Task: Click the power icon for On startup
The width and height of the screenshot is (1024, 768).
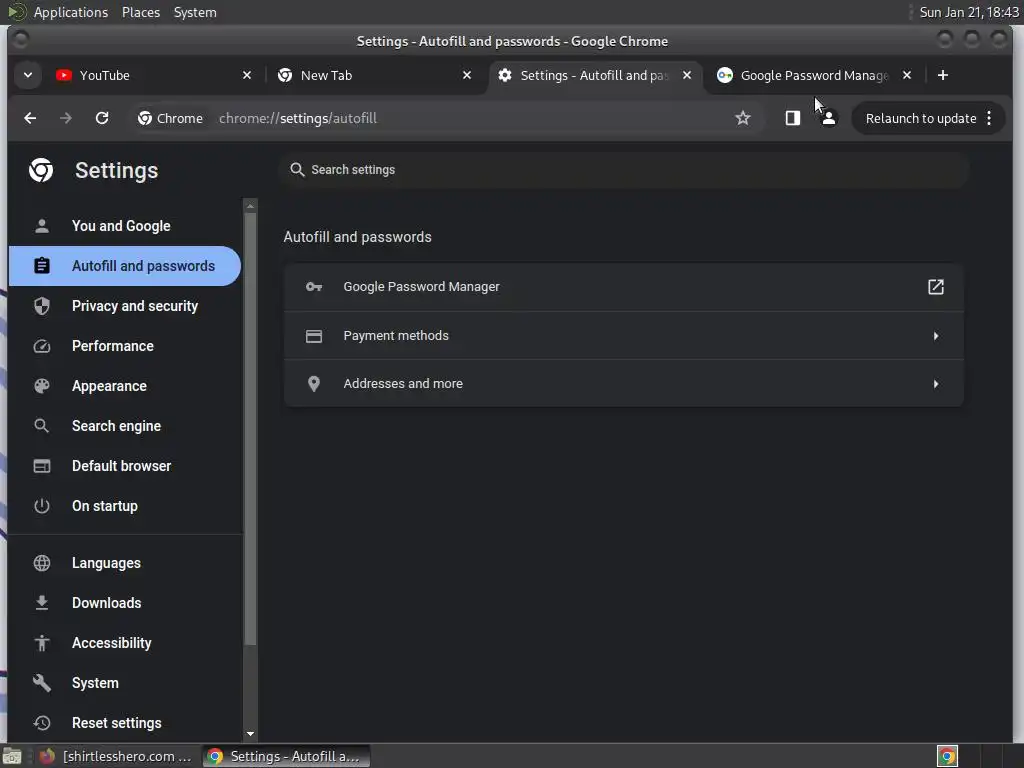Action: click(42, 506)
